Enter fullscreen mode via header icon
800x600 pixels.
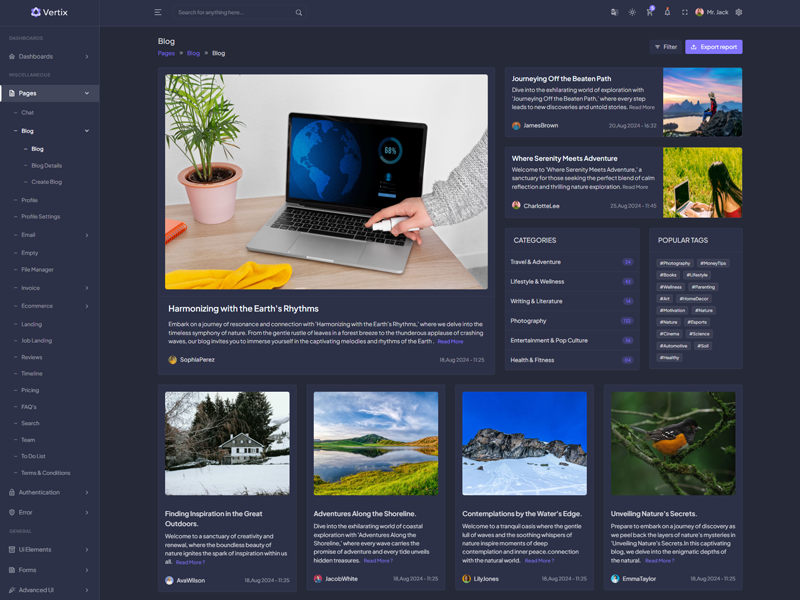684,12
